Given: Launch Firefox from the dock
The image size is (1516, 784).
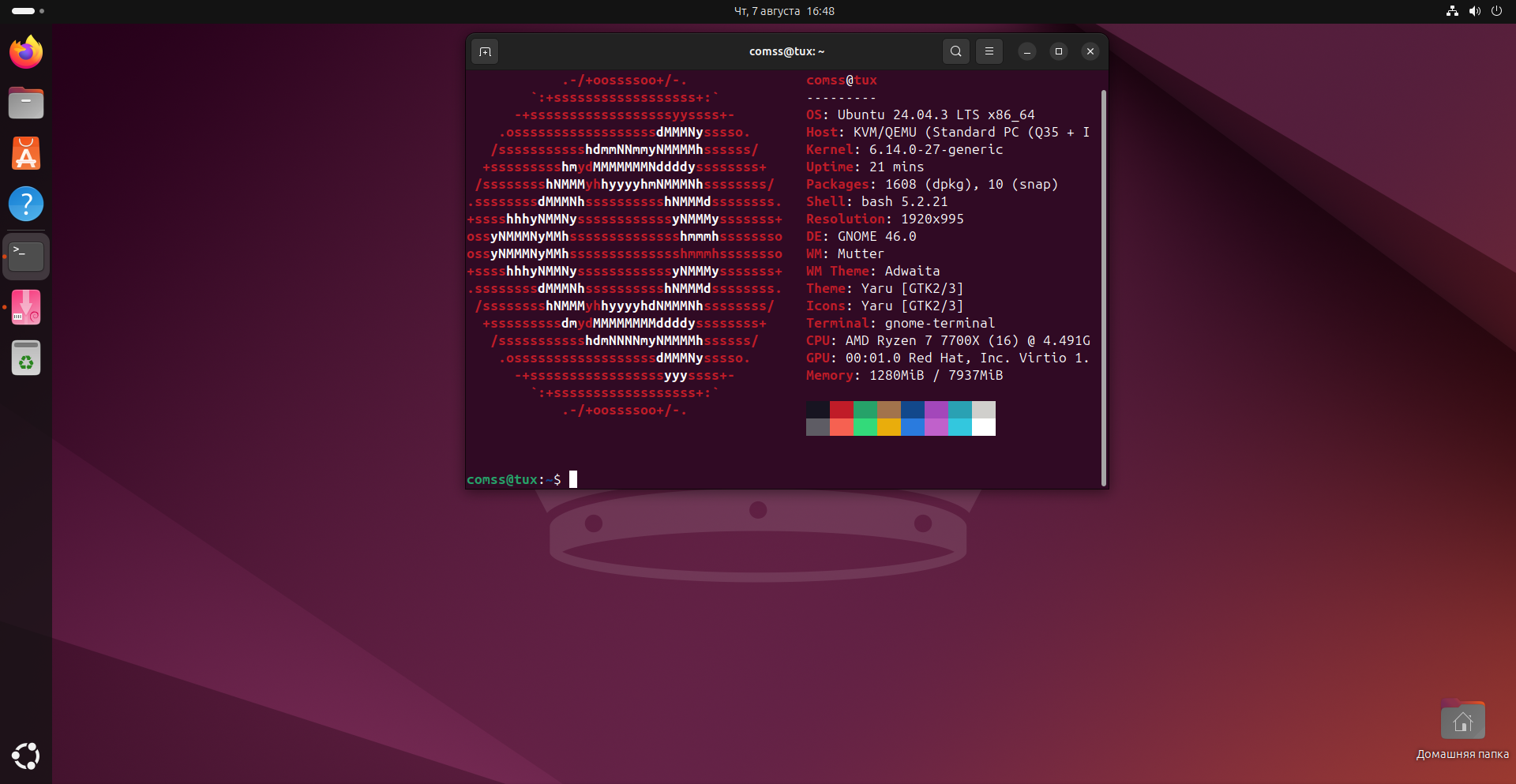Looking at the screenshot, I should point(26,52).
